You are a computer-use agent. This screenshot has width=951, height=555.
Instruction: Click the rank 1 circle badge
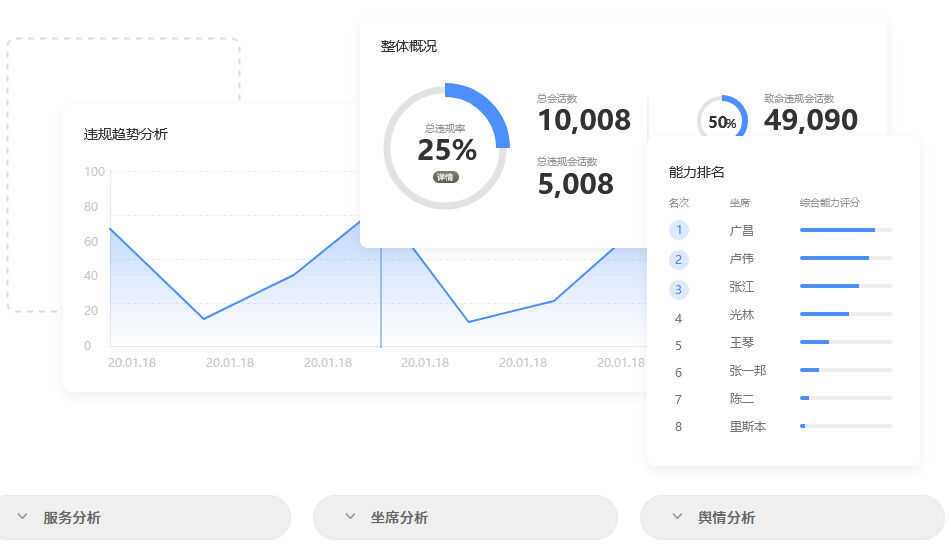[679, 231]
